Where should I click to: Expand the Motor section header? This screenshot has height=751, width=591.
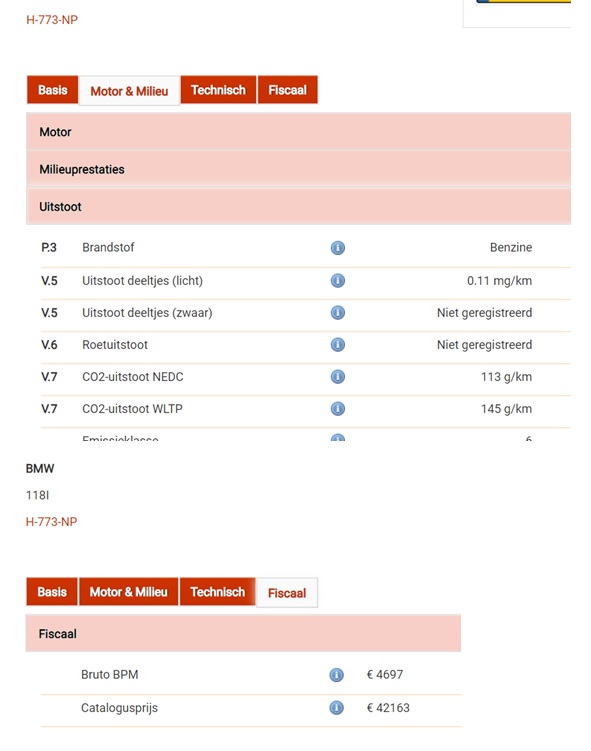coord(298,132)
